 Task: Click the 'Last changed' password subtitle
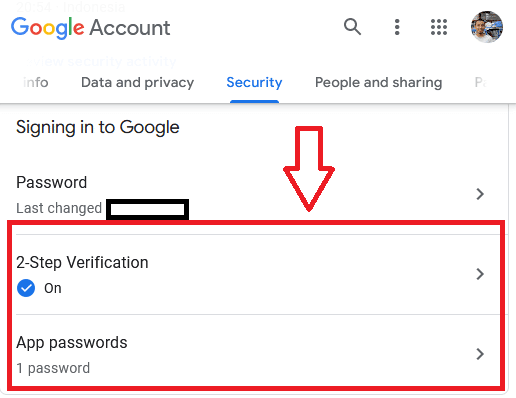pyautogui.click(x=59, y=208)
